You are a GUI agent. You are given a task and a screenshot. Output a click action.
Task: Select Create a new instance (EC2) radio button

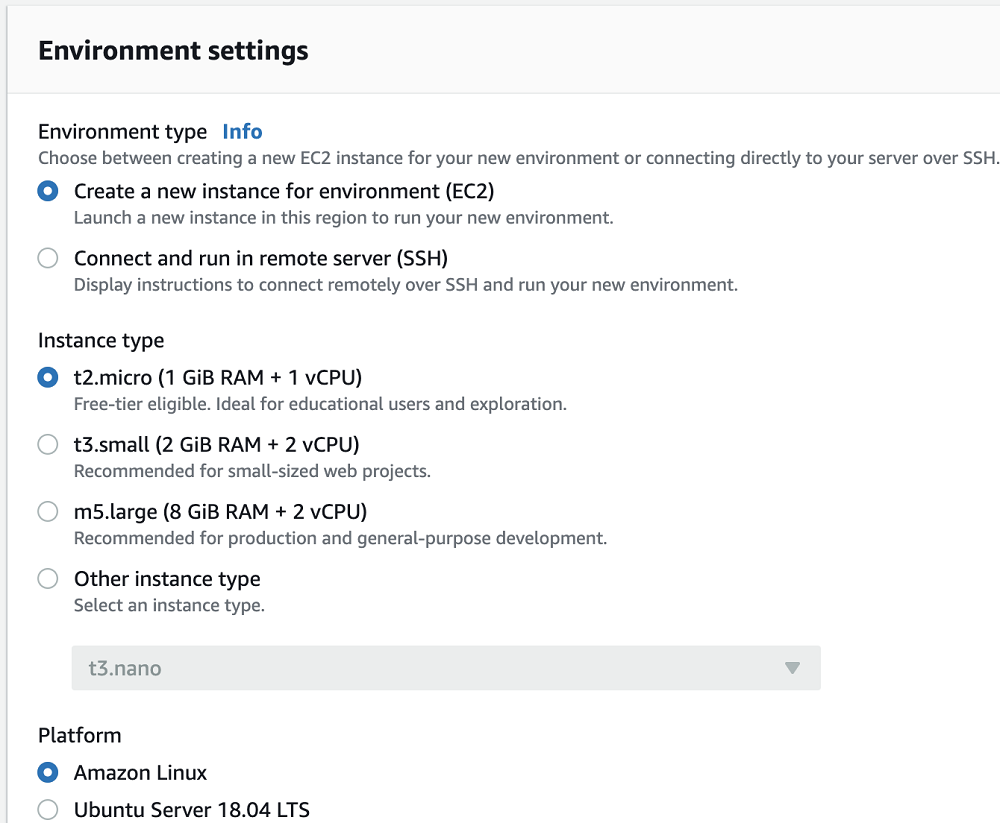47,191
